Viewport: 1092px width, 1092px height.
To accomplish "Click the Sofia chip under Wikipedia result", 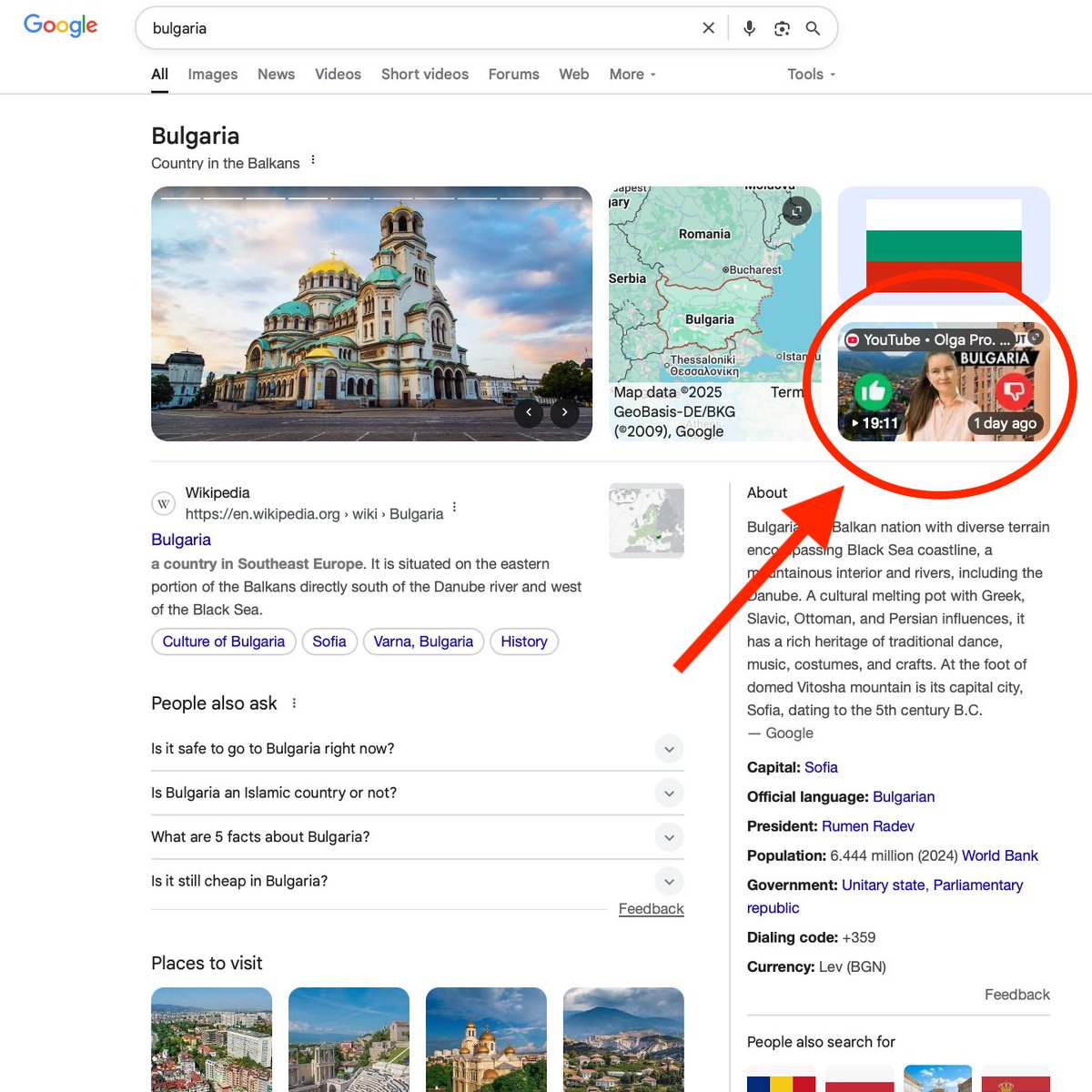I will coord(329,642).
